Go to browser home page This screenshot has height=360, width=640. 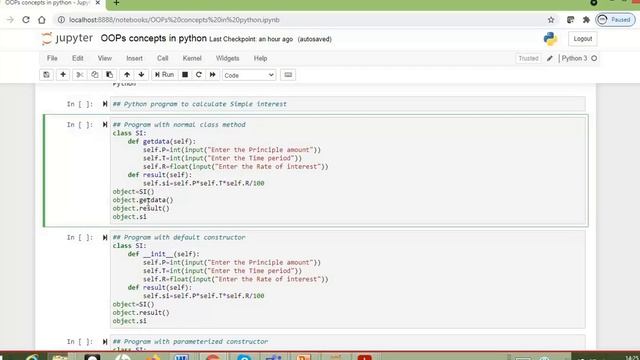point(42,20)
